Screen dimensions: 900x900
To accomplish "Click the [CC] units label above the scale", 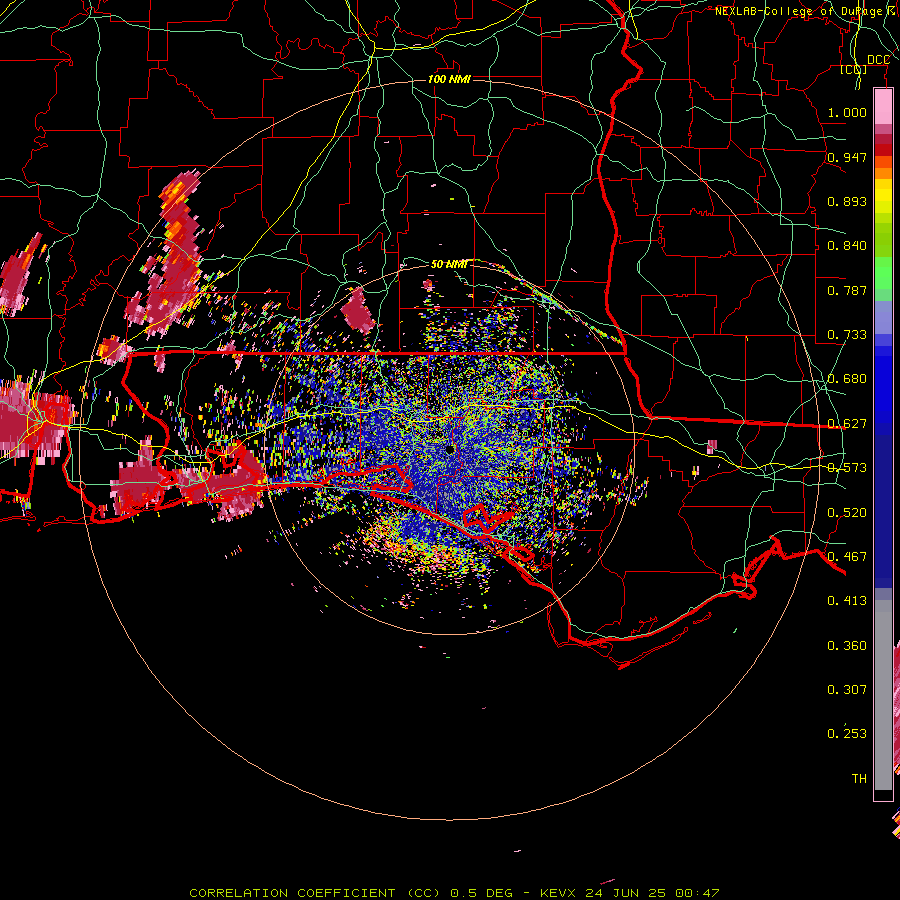I will (853, 69).
